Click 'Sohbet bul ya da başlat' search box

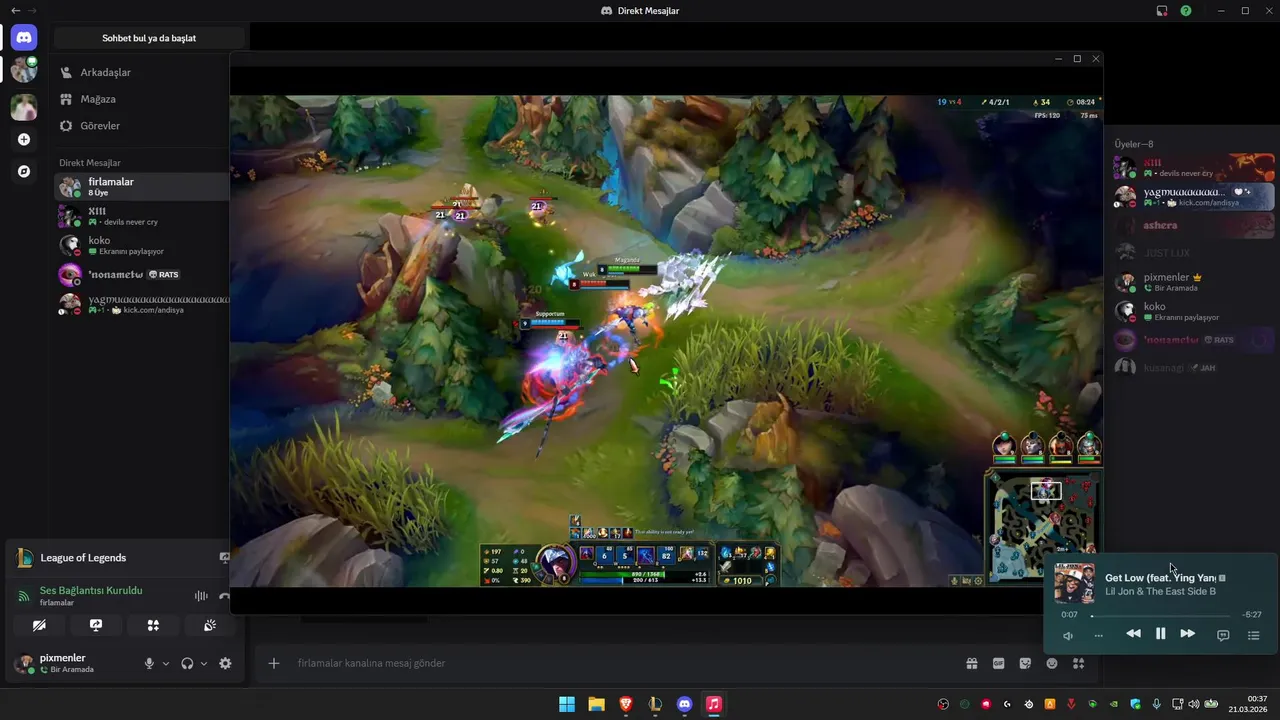(149, 38)
